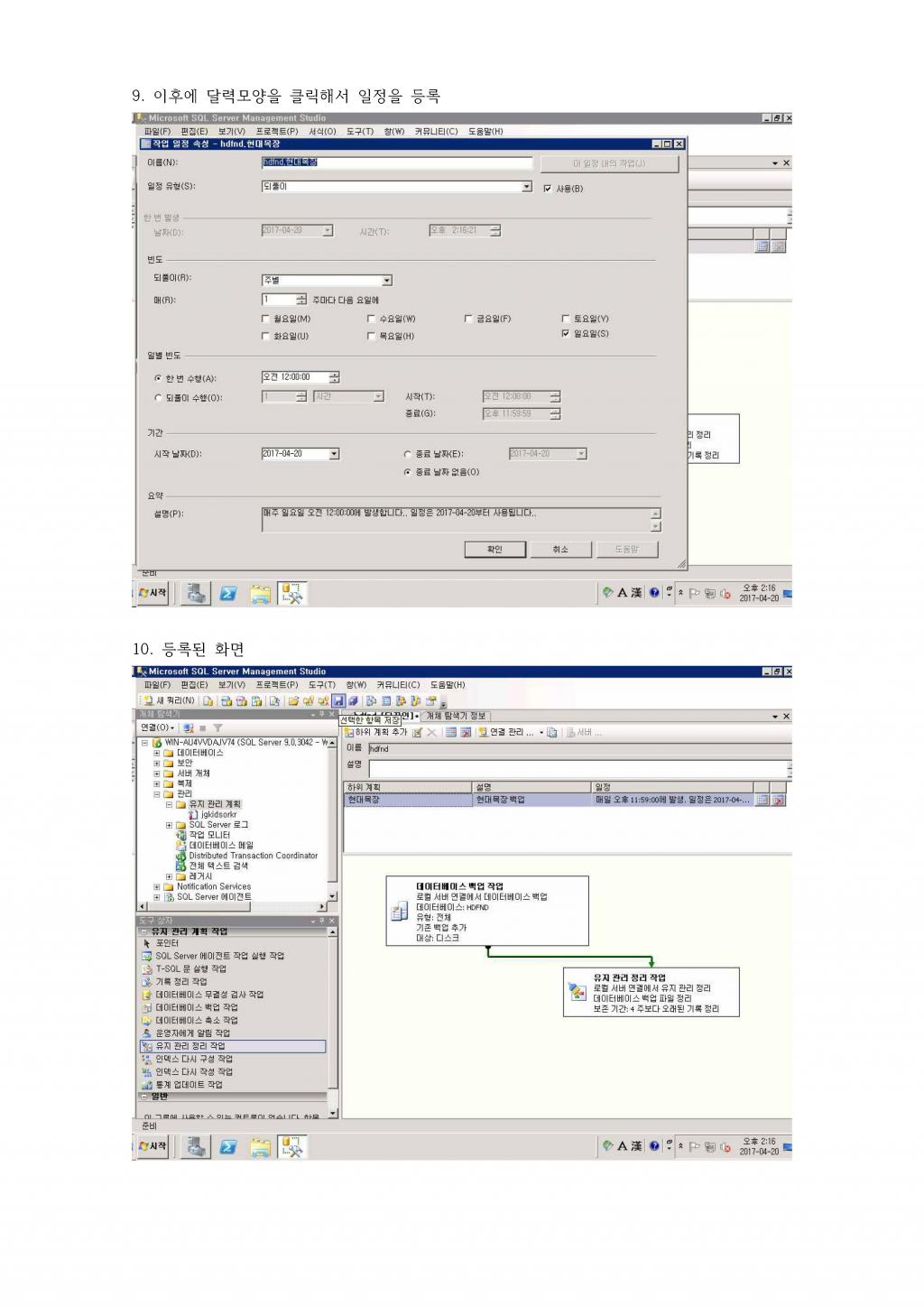Open 연결(O) dropdown in Object Explorer
Image resolution: width=924 pixels, height=1306 pixels.
pyautogui.click(x=158, y=727)
